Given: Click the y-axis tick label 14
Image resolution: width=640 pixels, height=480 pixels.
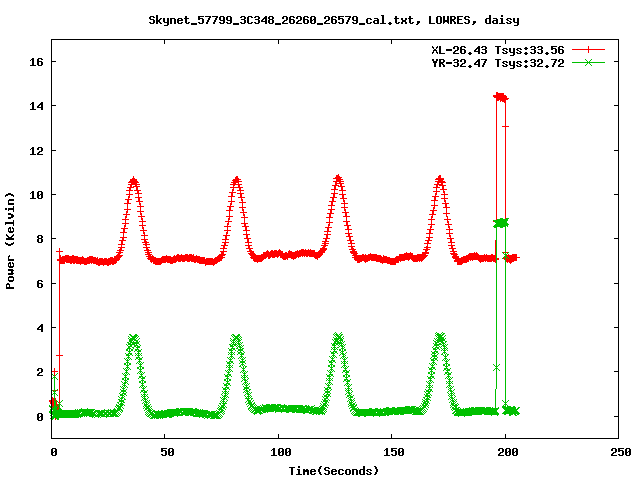Looking at the screenshot, I should click(36, 106).
